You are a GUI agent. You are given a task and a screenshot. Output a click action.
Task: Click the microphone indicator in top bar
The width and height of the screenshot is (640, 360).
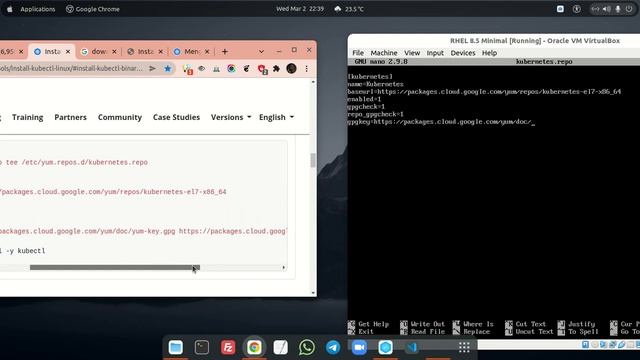coord(618,9)
